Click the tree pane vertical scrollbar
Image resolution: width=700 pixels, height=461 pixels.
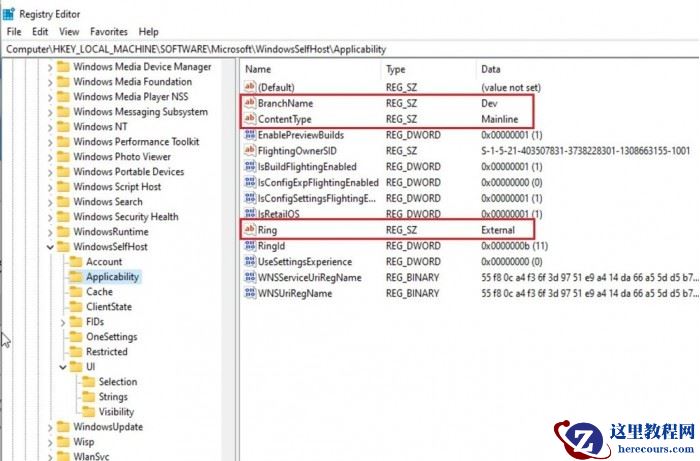[229, 259]
